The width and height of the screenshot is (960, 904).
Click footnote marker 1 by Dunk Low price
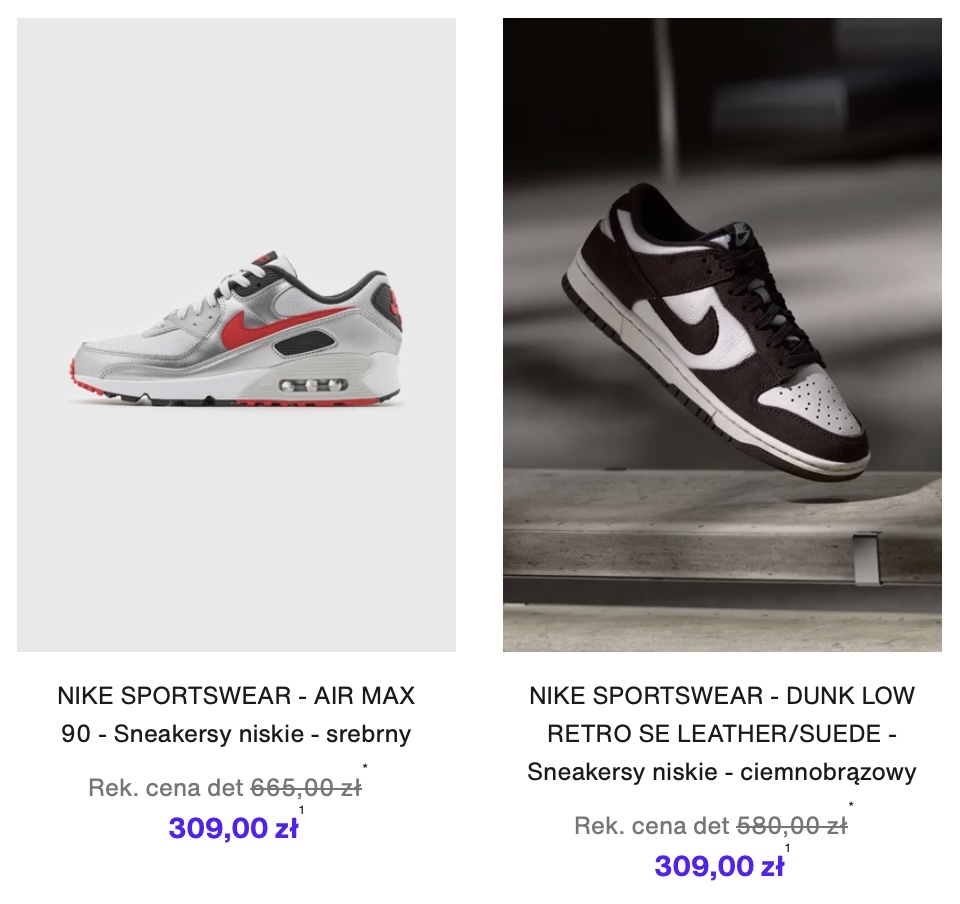tap(787, 849)
